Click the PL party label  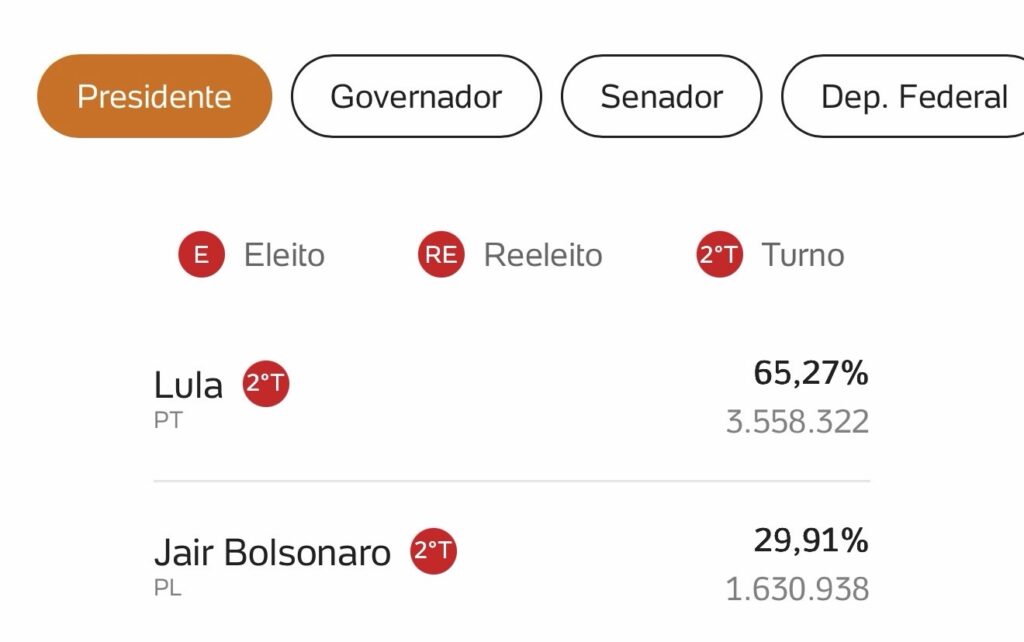168,588
